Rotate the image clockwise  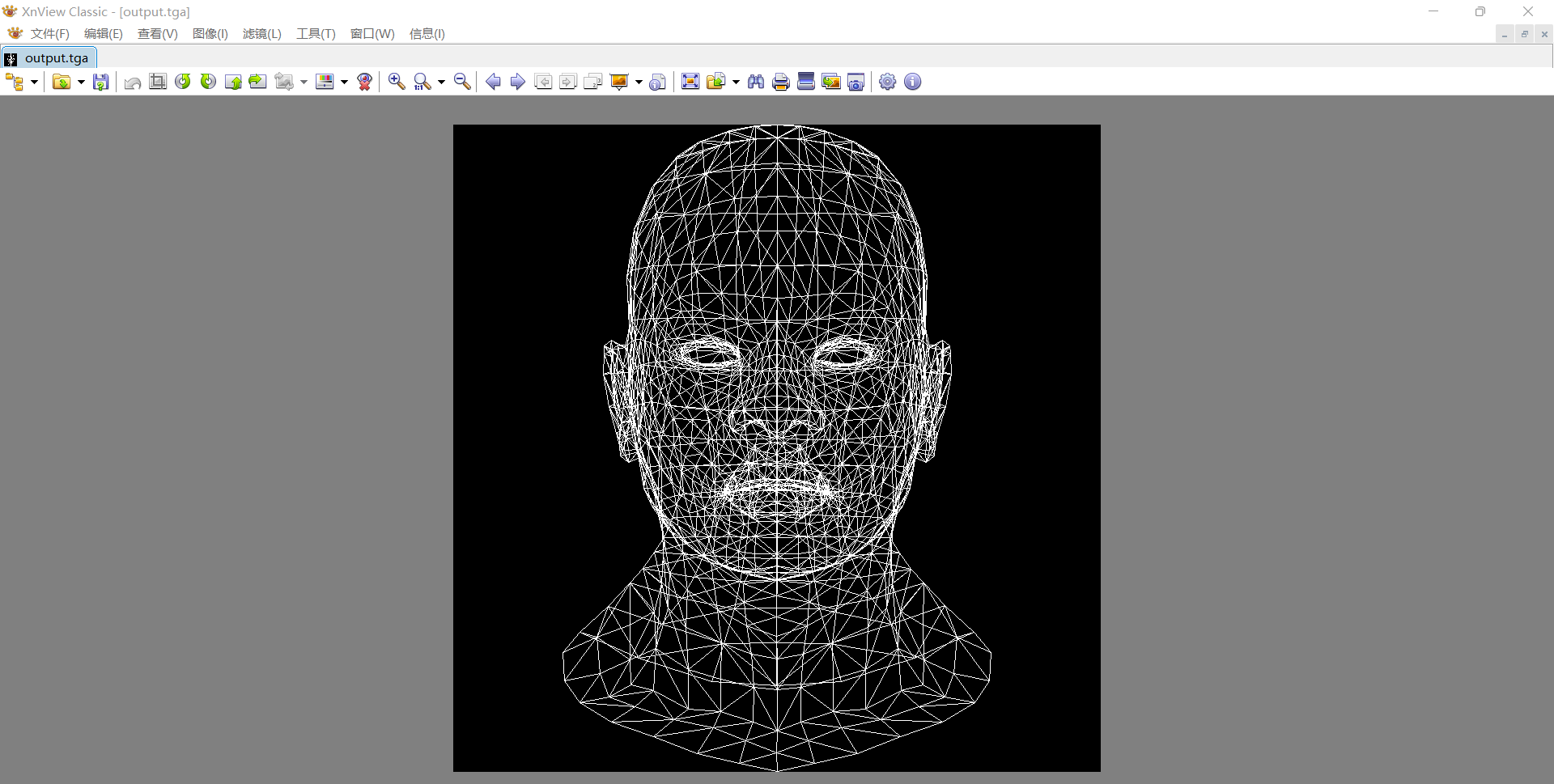(x=207, y=81)
